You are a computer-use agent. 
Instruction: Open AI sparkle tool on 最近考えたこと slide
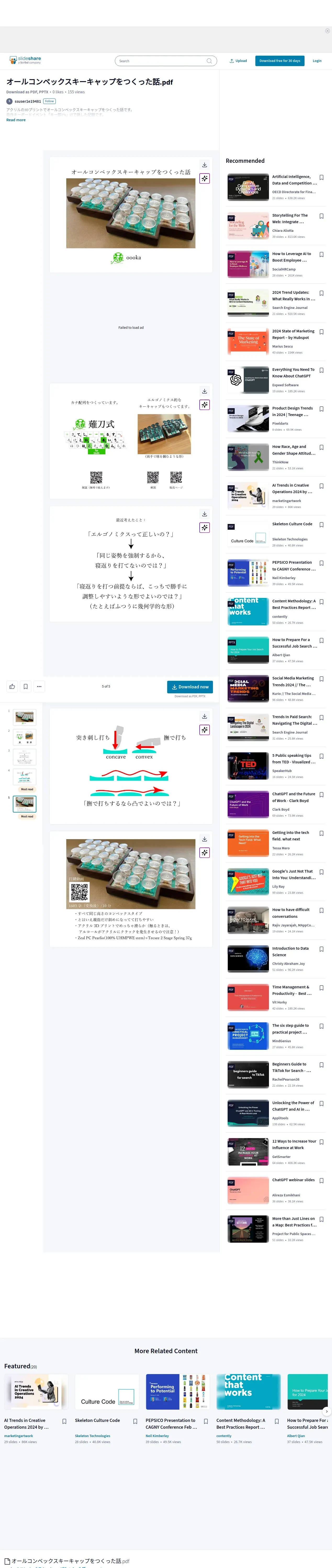click(205, 528)
